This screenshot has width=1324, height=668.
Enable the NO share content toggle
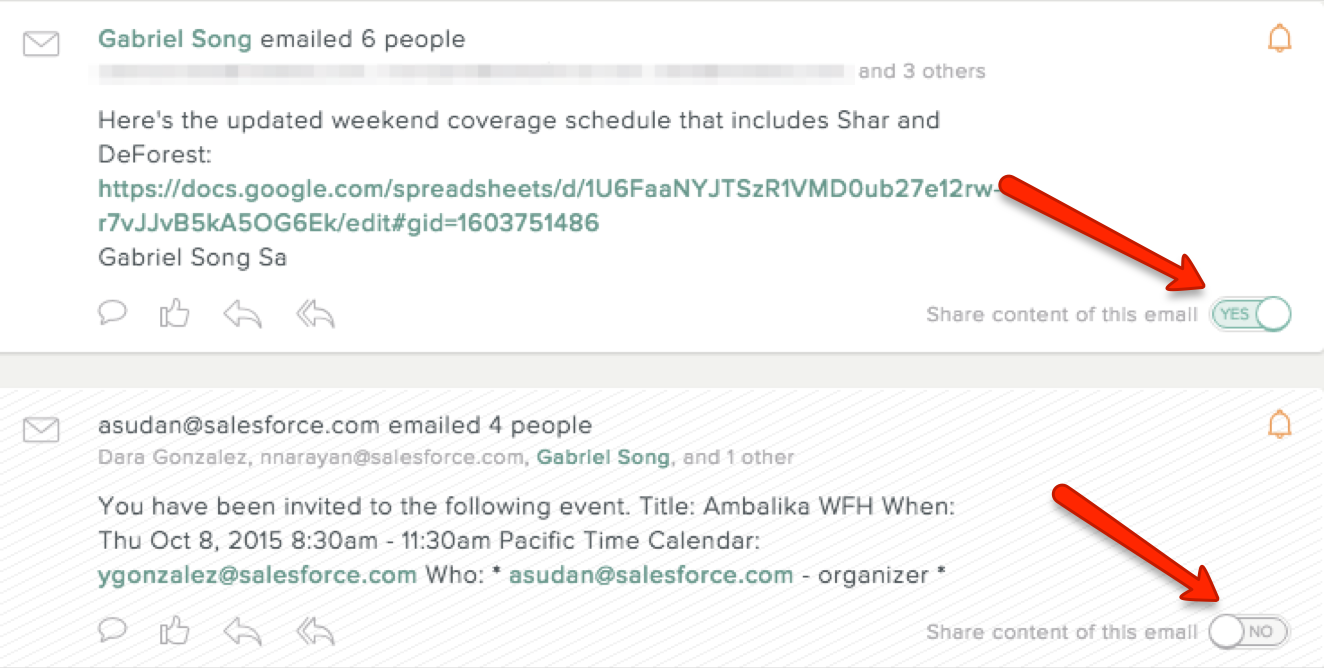point(1249,631)
